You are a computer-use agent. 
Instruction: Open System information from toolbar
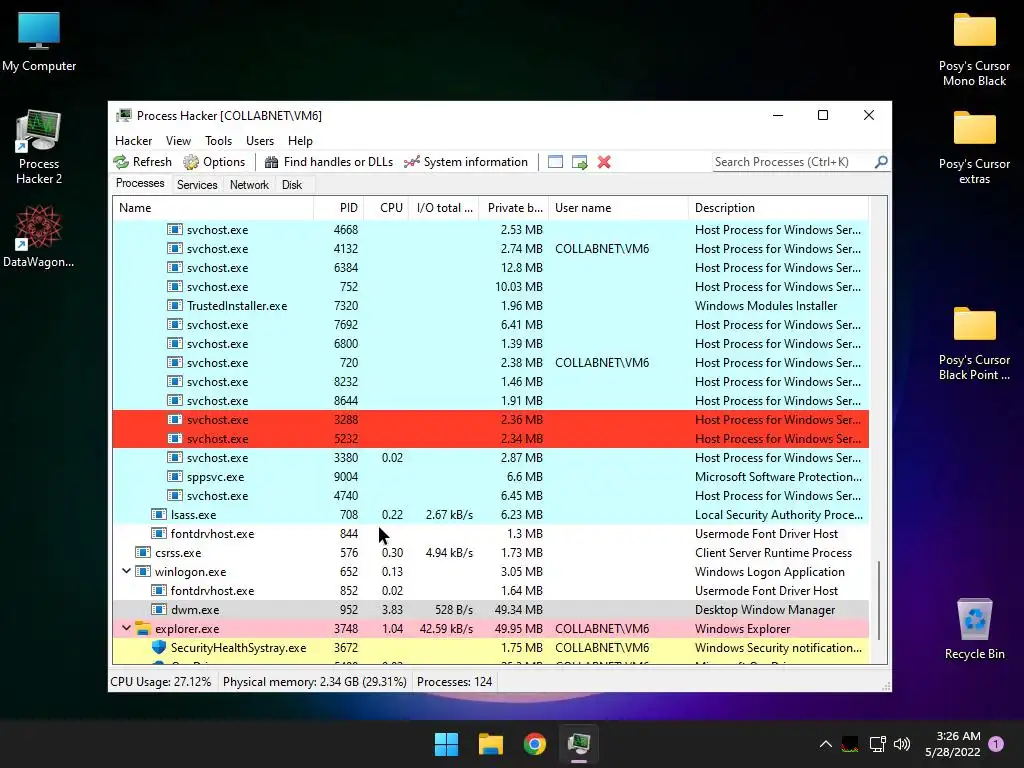[x=466, y=162]
